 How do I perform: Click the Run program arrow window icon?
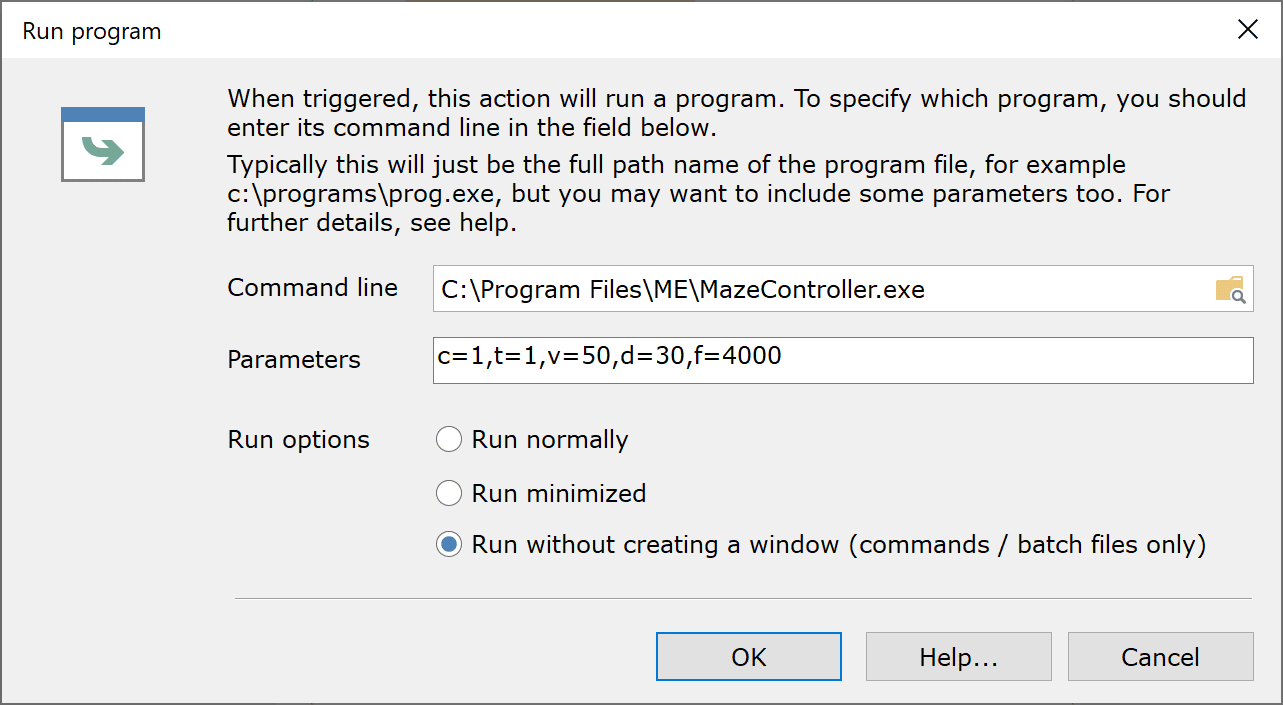coord(103,144)
